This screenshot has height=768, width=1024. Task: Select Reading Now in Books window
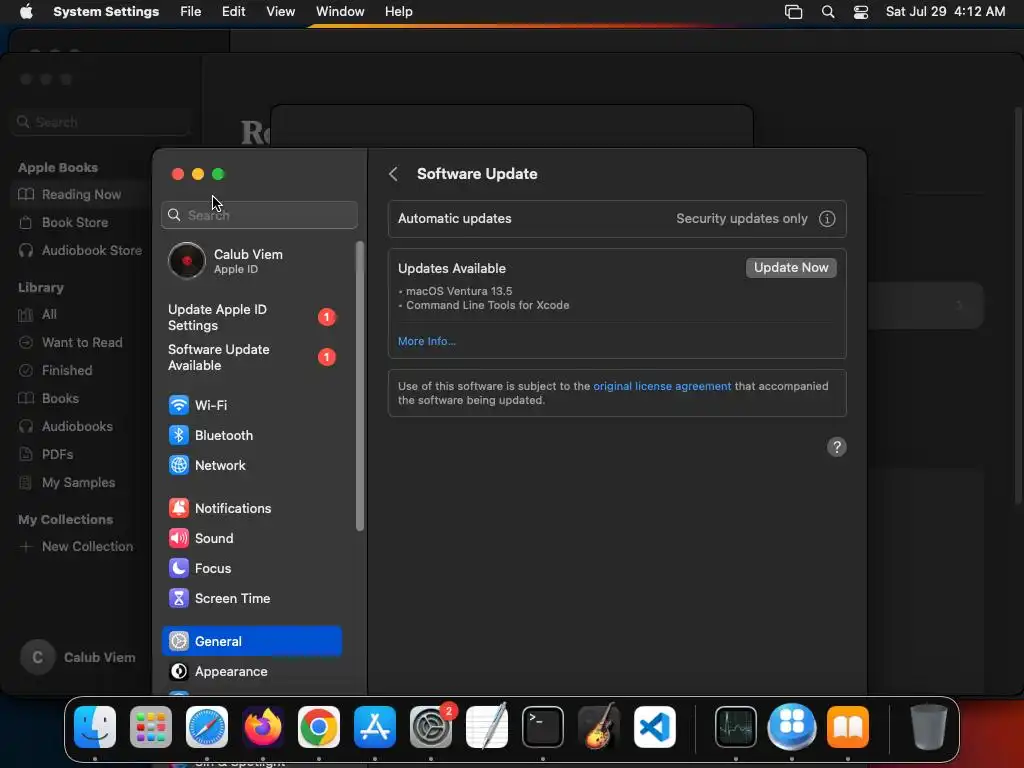pos(80,195)
